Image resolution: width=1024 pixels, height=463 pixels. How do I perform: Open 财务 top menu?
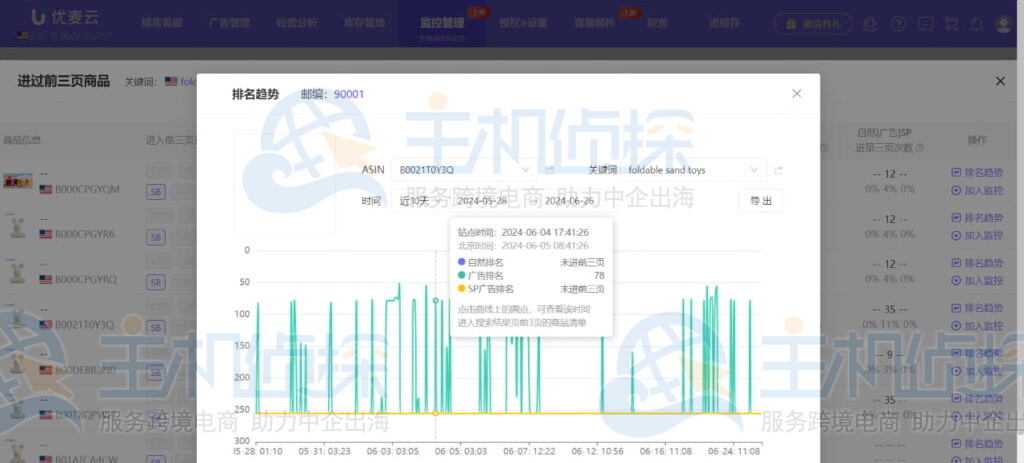pos(658,23)
